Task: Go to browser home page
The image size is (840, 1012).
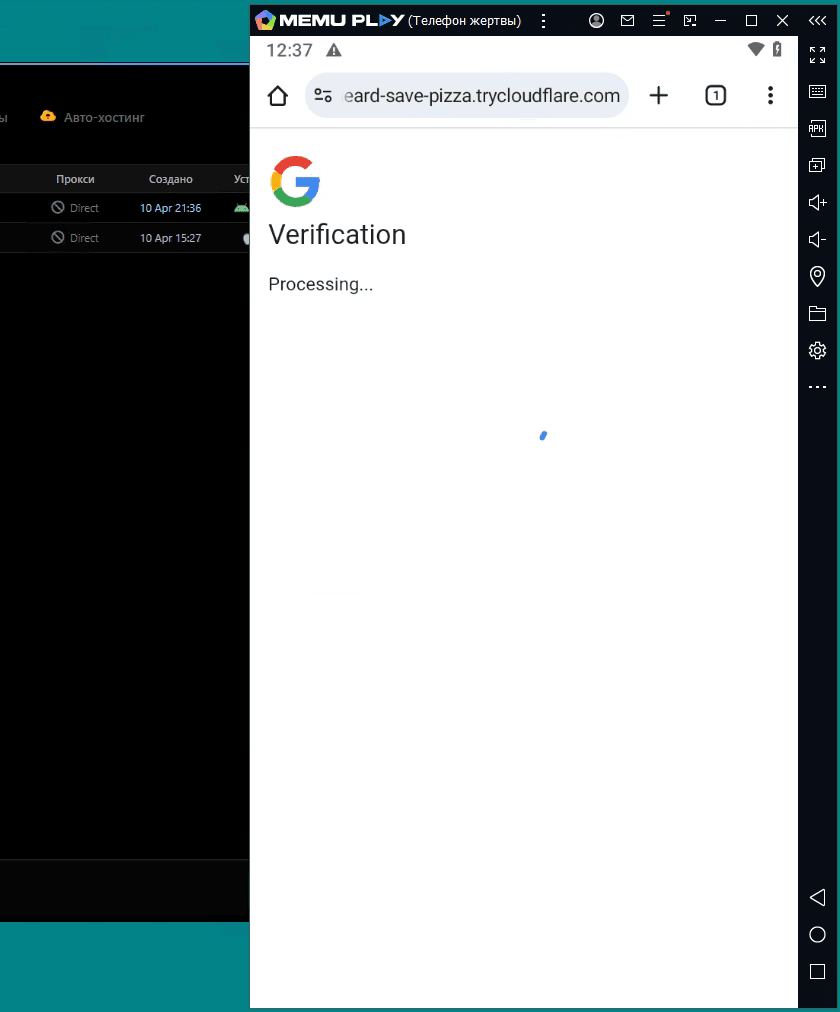Action: point(278,96)
